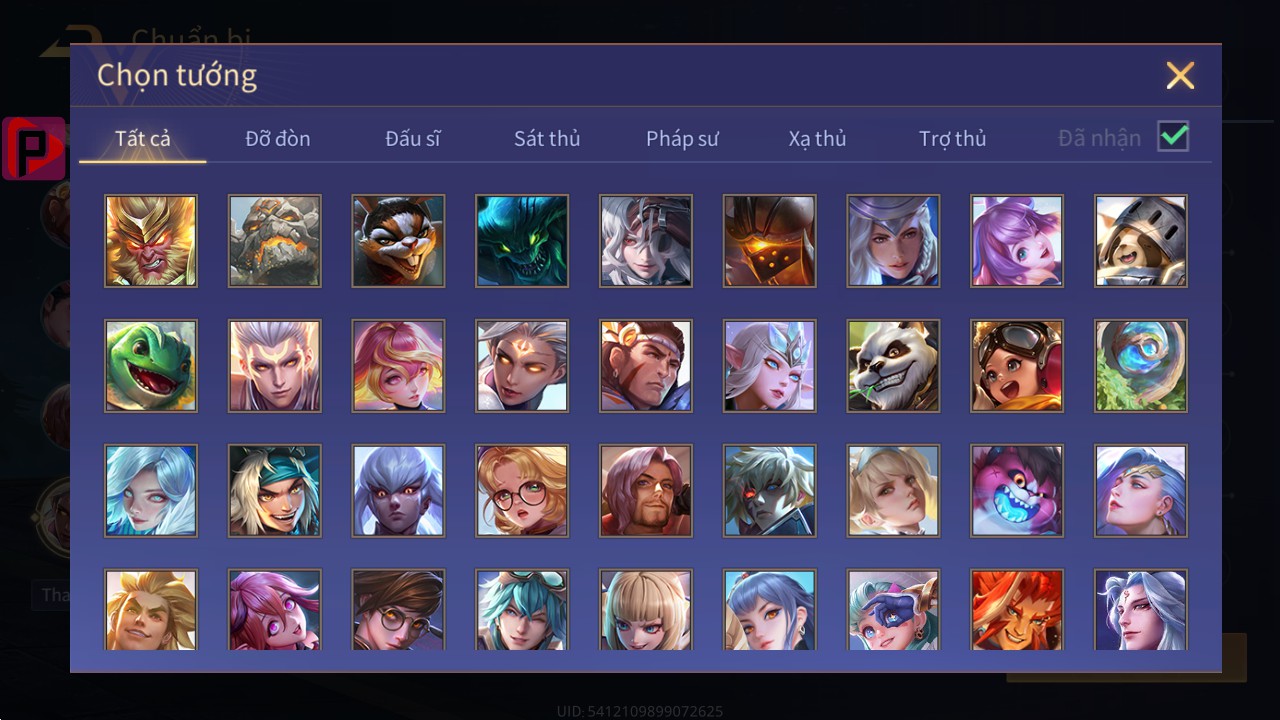The height and width of the screenshot is (720, 1280).
Task: Select the blonde girl with round glasses
Action: (522, 491)
